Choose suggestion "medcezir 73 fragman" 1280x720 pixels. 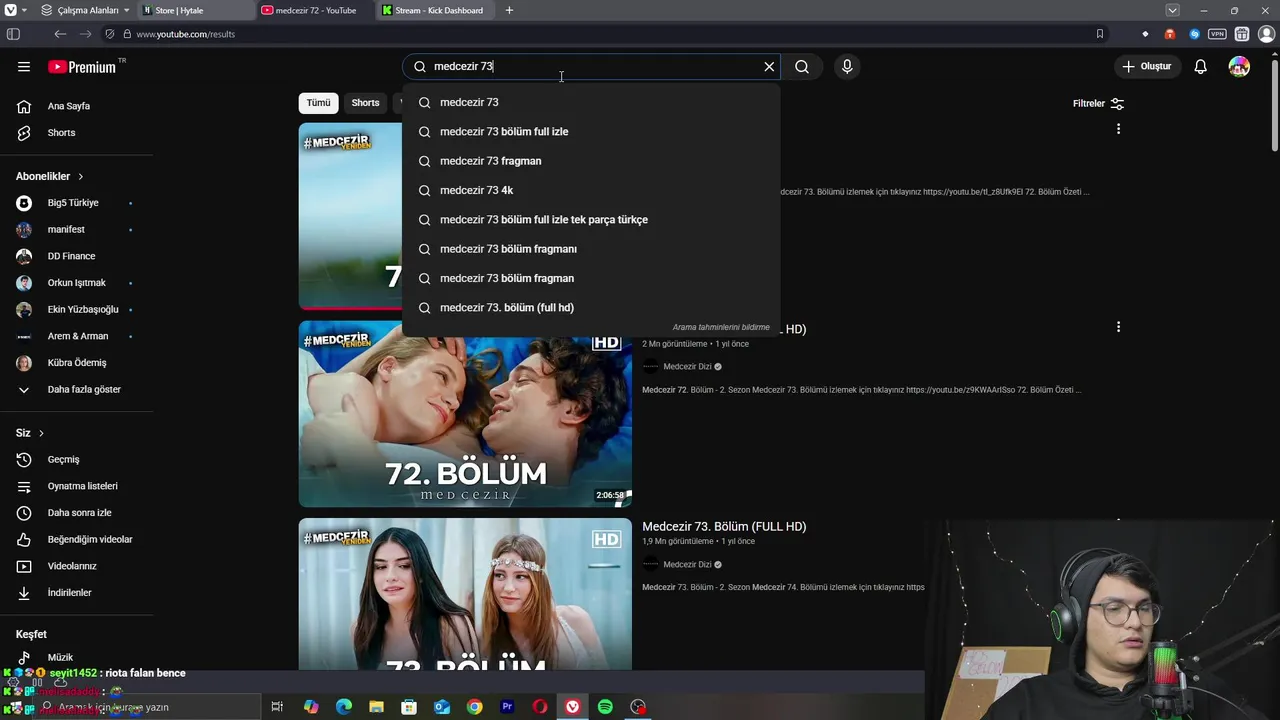[x=590, y=161]
